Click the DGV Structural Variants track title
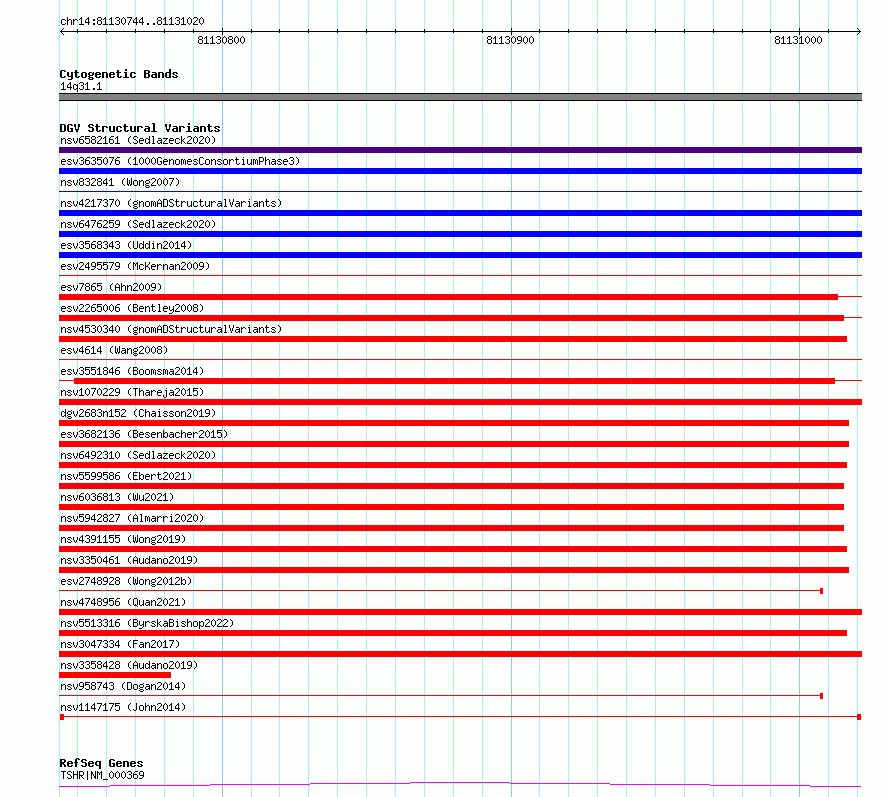This screenshot has height=797, width=890. pyautogui.click(x=140, y=128)
